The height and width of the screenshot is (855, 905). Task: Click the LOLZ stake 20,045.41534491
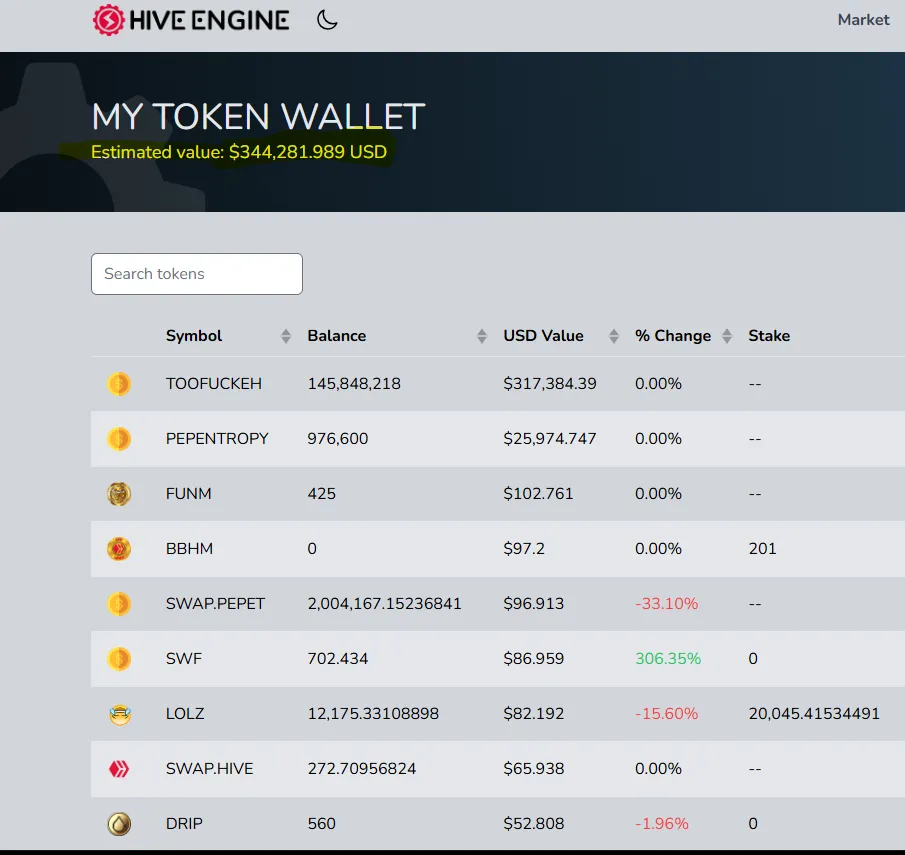tap(814, 714)
